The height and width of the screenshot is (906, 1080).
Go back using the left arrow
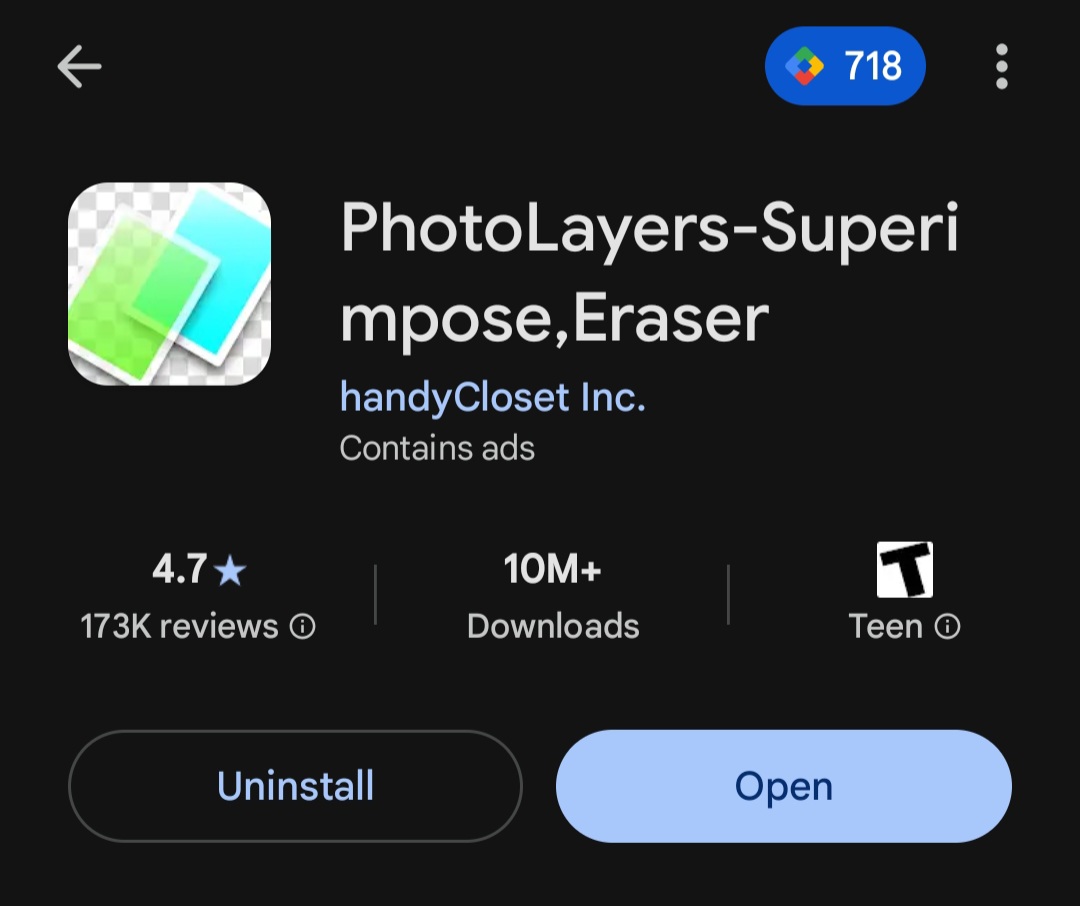79,67
